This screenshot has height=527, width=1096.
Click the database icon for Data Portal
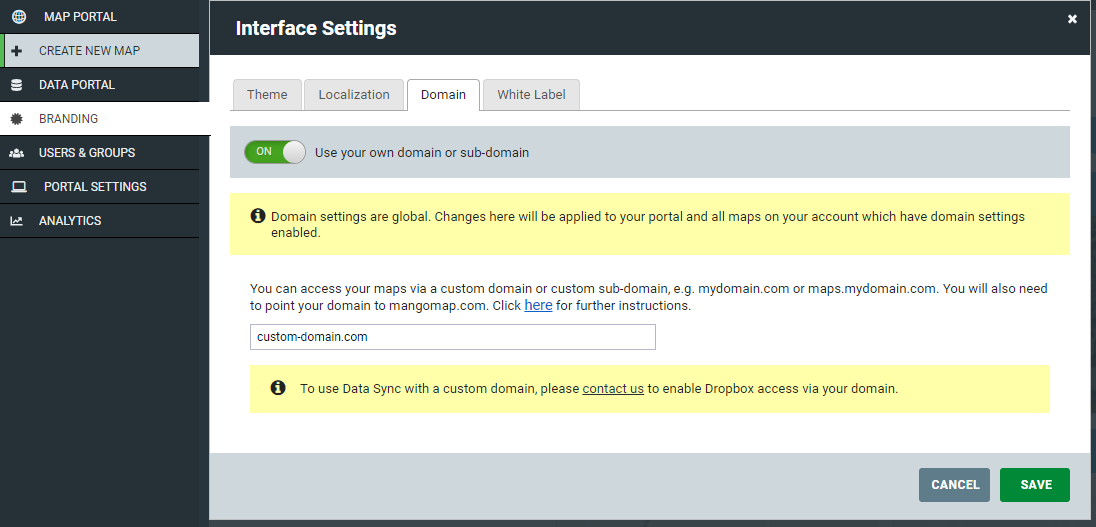click(17, 85)
